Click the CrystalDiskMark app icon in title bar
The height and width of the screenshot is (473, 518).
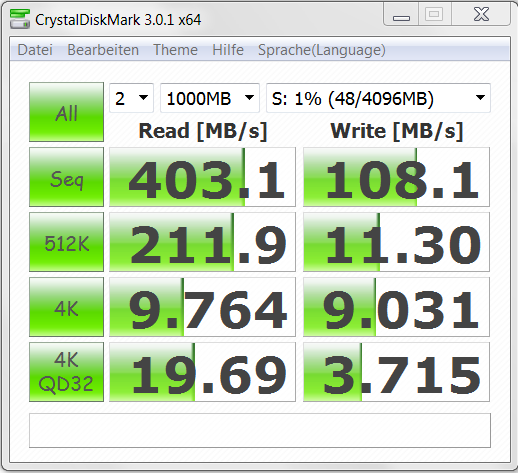pyautogui.click(x=20, y=19)
